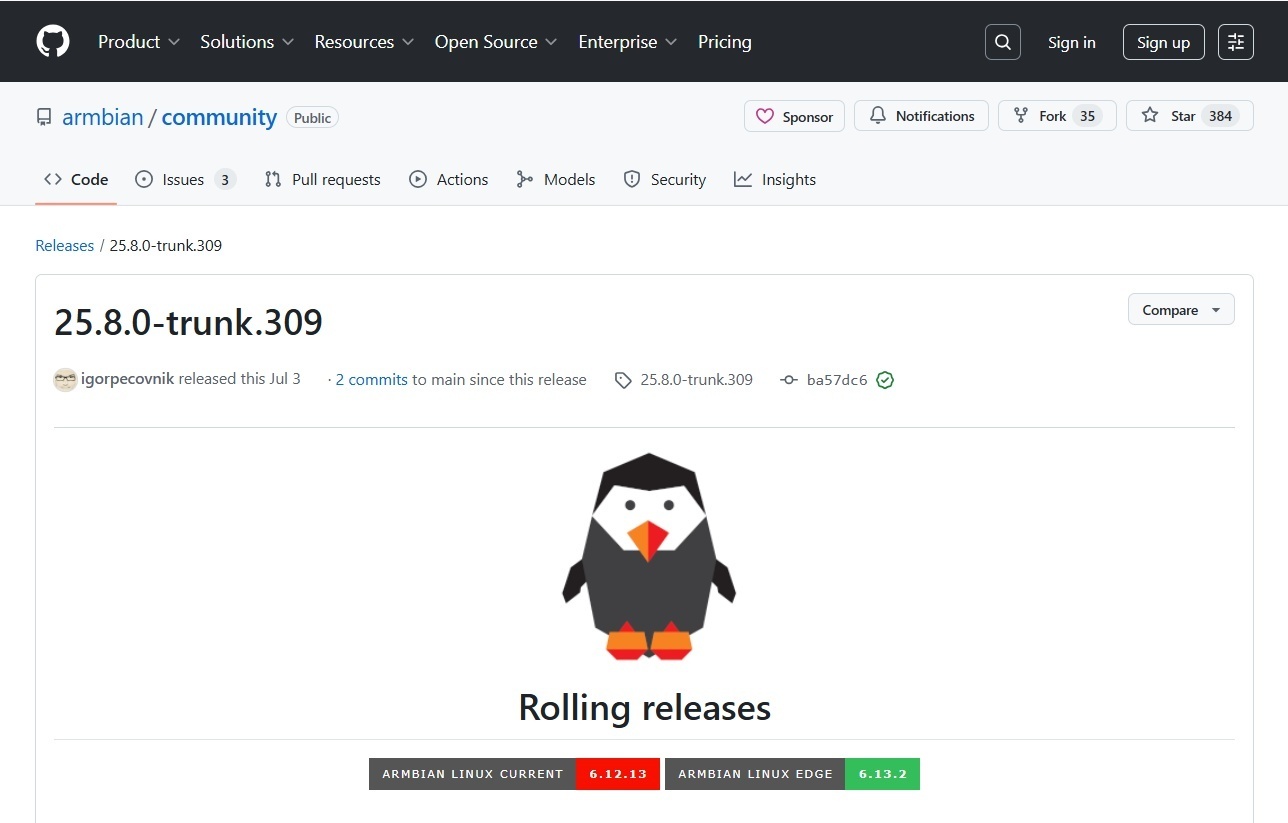Image resolution: width=1288 pixels, height=823 pixels.
Task: Switch to the Actions tab
Action: [449, 180]
